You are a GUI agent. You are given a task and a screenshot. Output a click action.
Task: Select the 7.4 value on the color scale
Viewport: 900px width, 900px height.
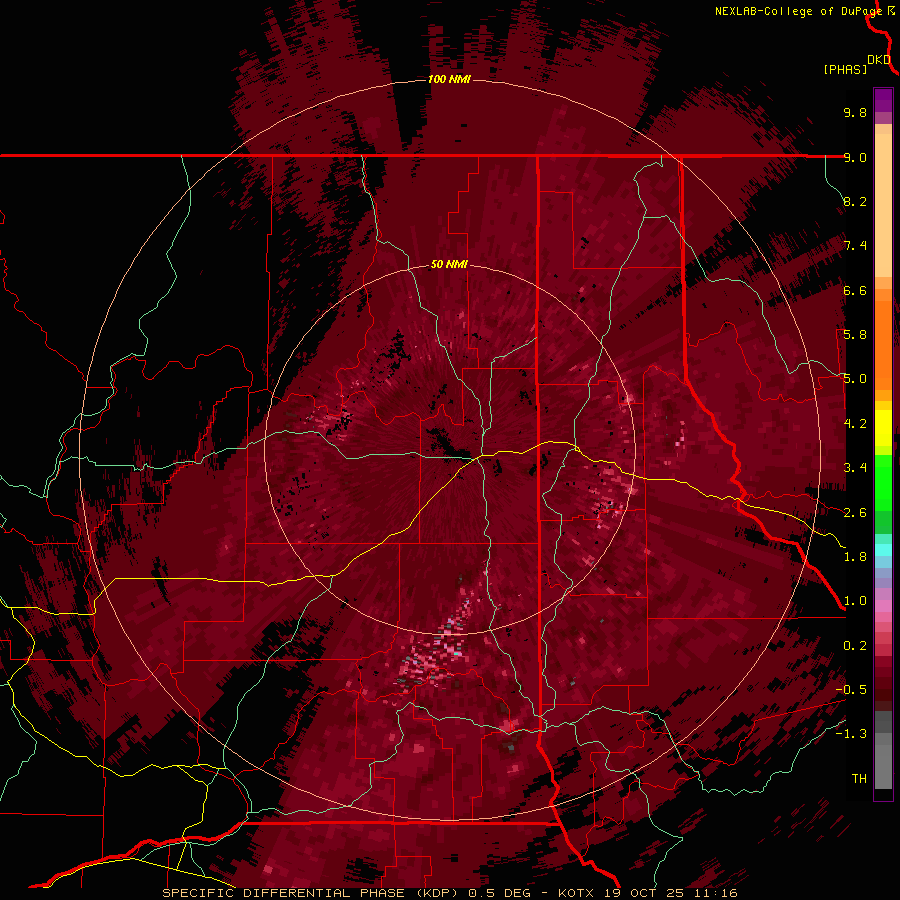coord(855,246)
